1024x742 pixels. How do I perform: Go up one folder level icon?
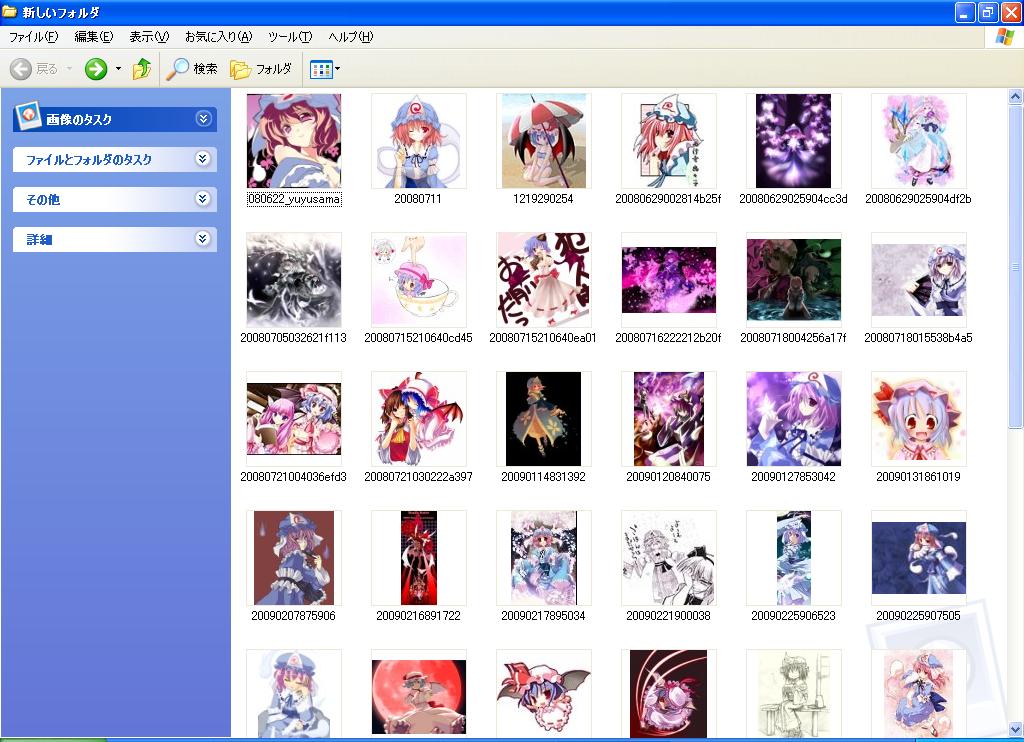pos(142,69)
